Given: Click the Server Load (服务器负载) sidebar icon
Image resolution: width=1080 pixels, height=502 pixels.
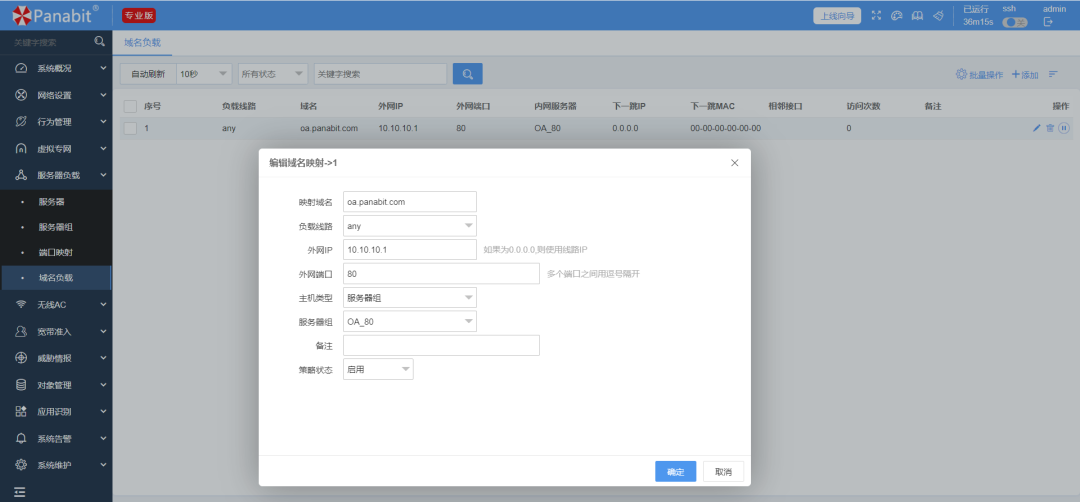Looking at the screenshot, I should coord(21,175).
